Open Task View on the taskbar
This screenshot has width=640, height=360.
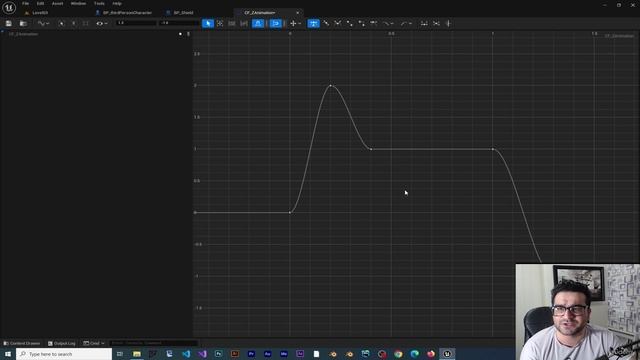120,354
